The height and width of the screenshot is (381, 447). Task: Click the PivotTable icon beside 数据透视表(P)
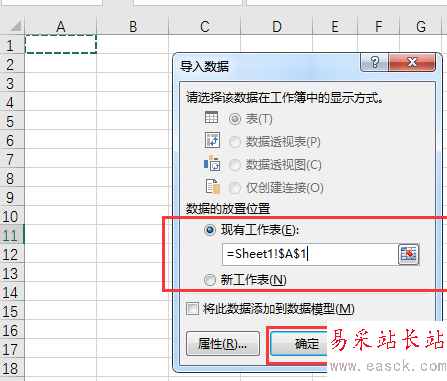click(x=212, y=140)
